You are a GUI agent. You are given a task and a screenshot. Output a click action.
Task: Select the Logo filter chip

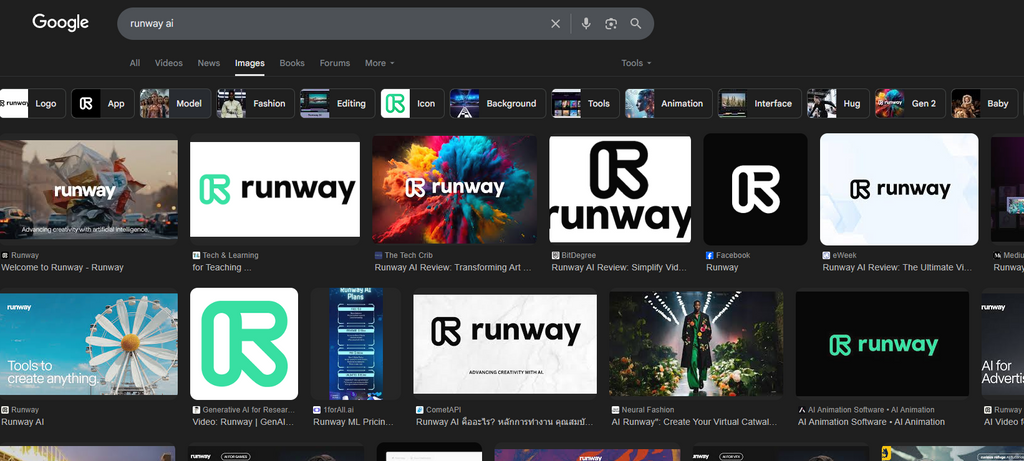(33, 103)
